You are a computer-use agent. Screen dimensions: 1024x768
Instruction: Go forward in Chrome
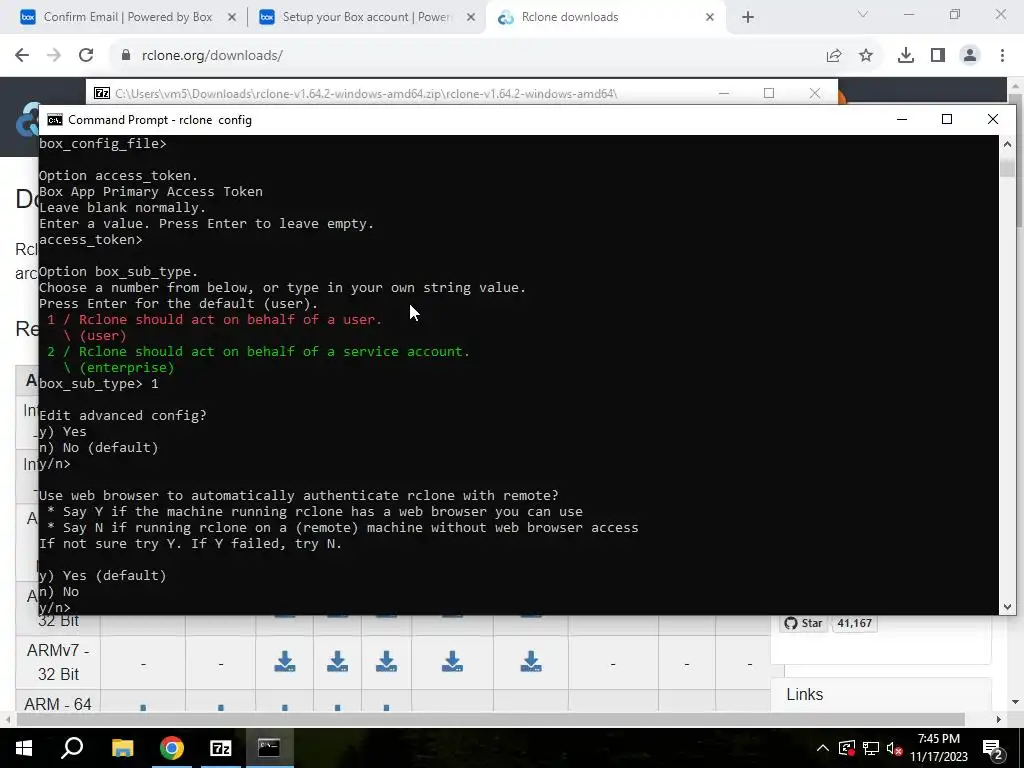(54, 56)
